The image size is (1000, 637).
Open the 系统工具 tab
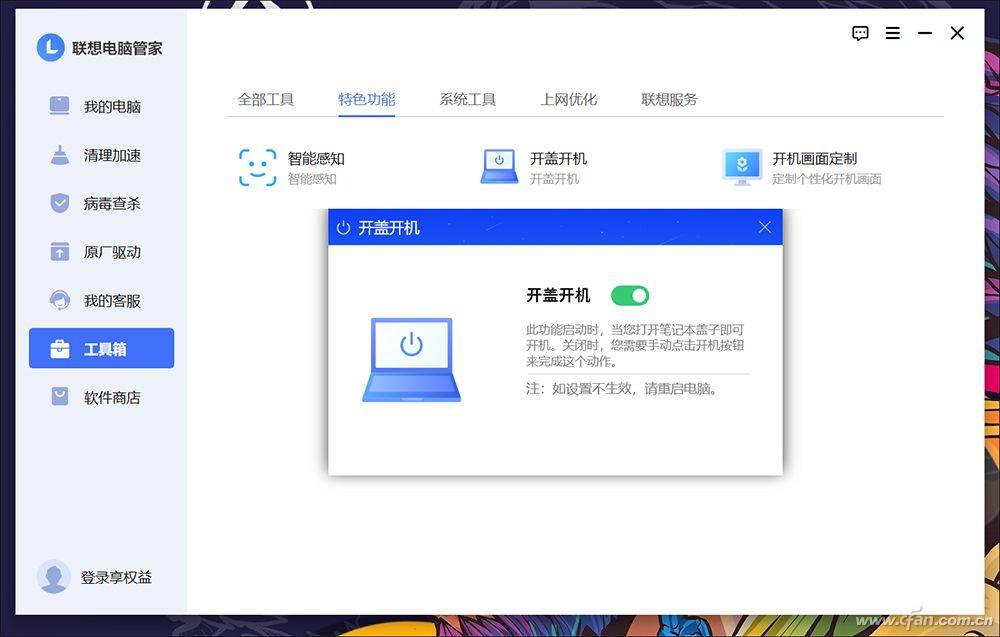click(467, 99)
